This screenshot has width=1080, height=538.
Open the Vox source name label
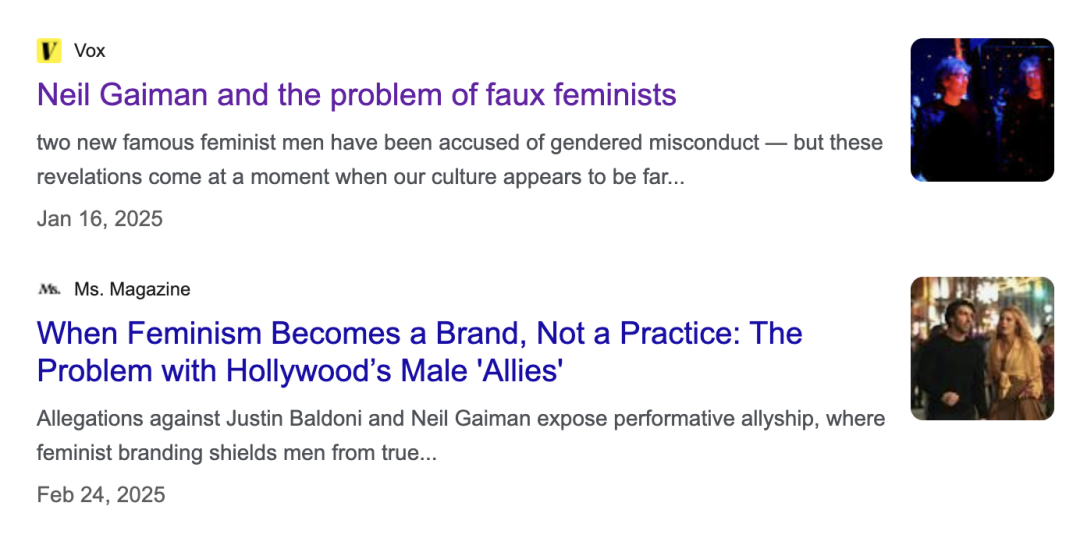click(x=89, y=50)
